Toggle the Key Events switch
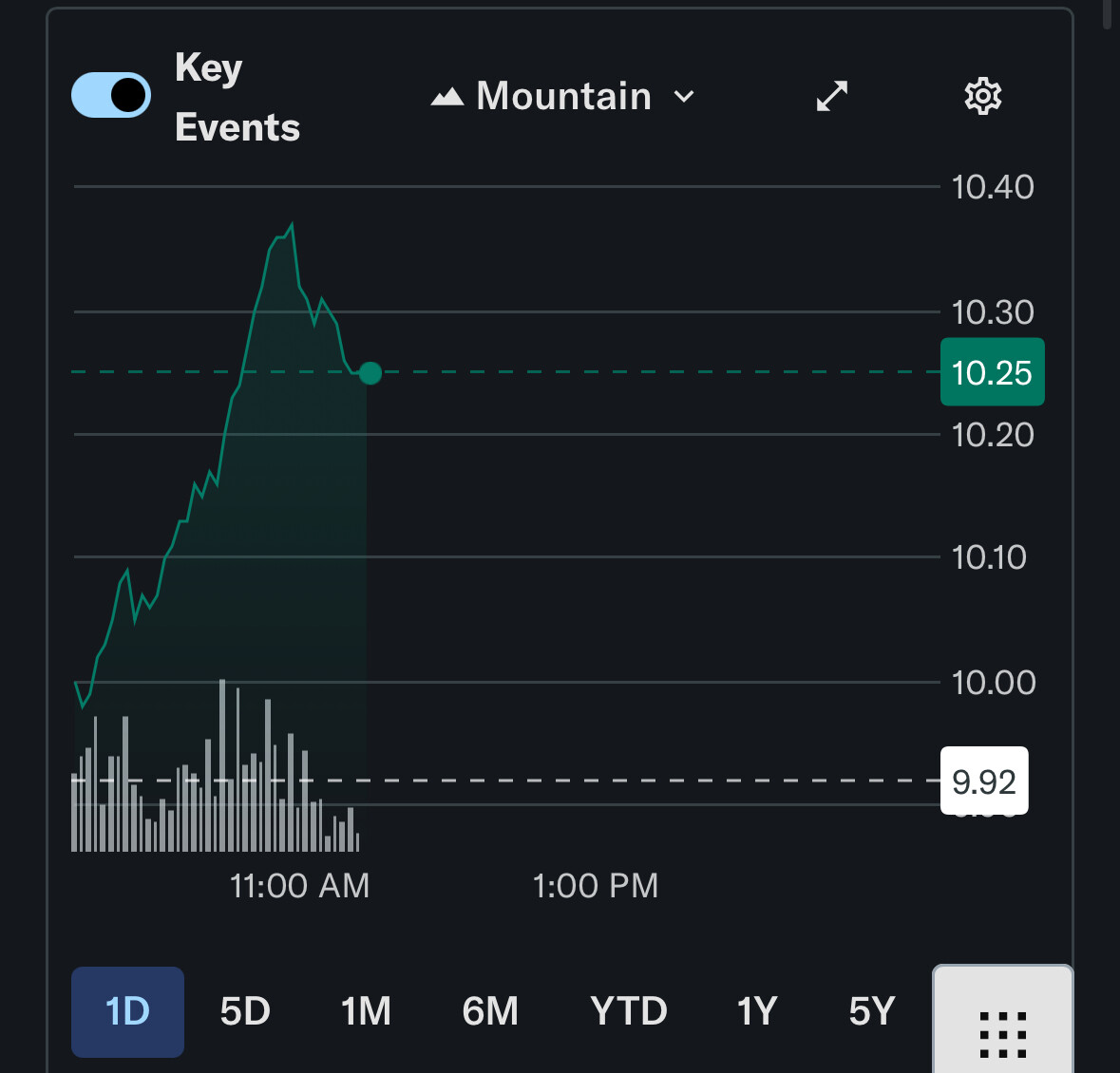 (111, 95)
